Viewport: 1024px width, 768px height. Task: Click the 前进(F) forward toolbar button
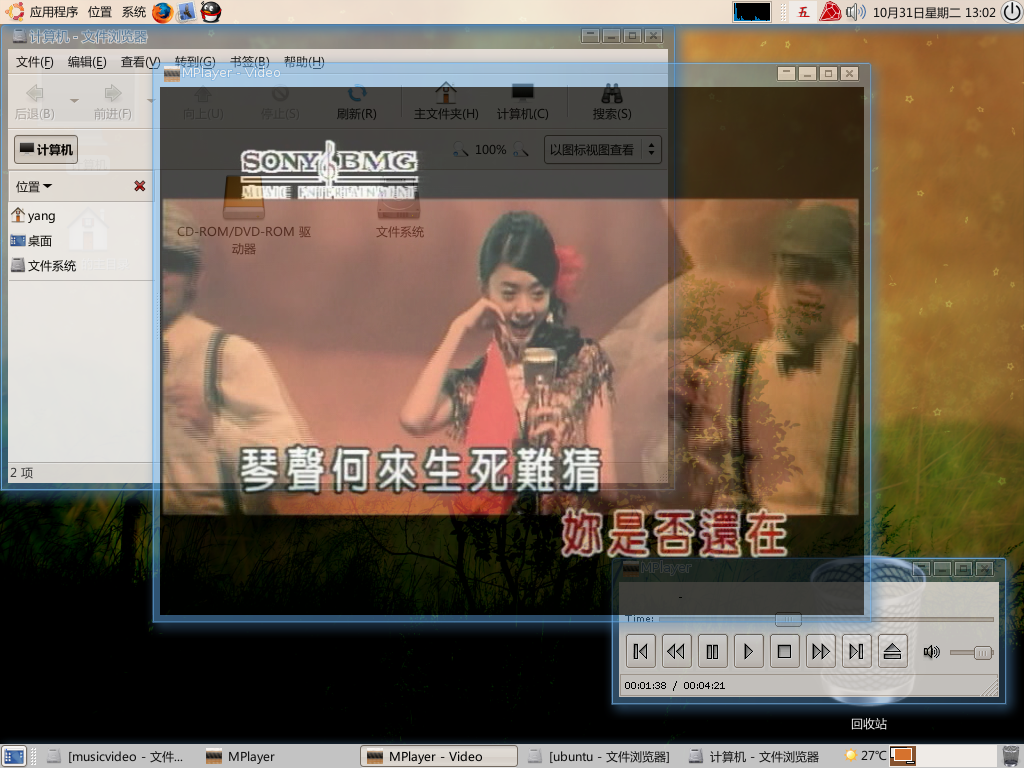point(112,102)
